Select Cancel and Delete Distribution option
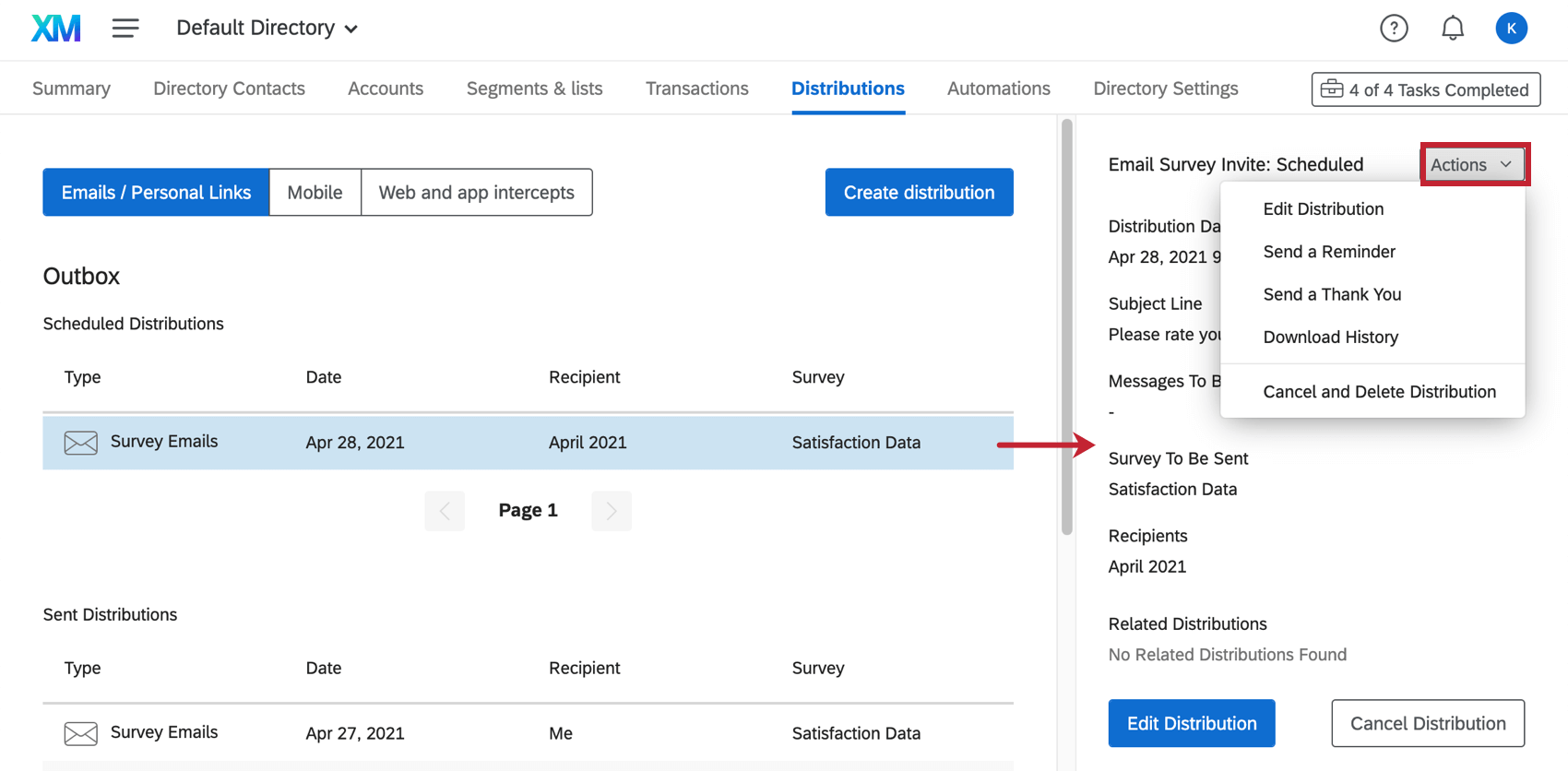 click(1379, 392)
